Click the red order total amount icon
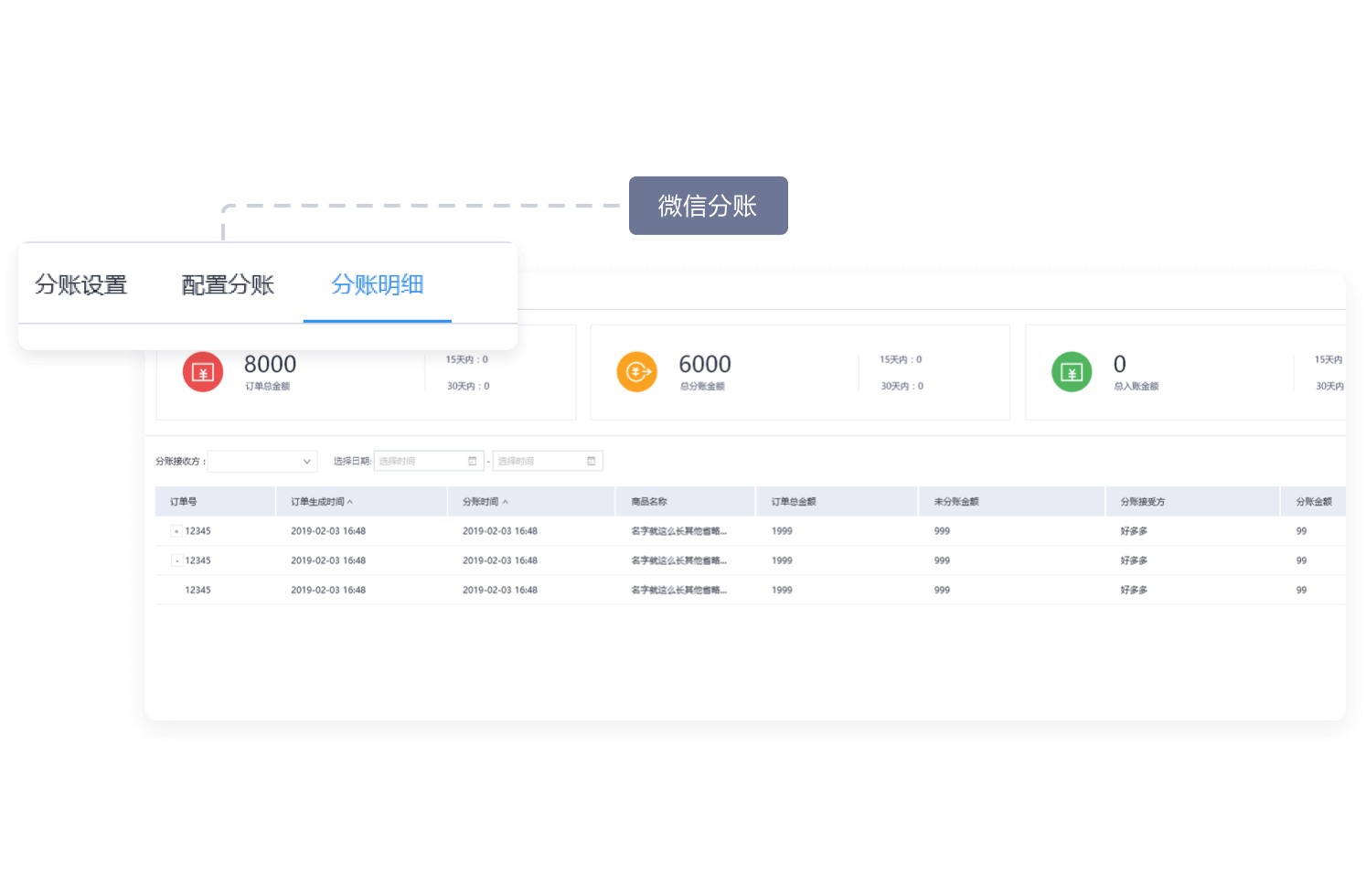This screenshot has width=1366, height=896. 203,372
